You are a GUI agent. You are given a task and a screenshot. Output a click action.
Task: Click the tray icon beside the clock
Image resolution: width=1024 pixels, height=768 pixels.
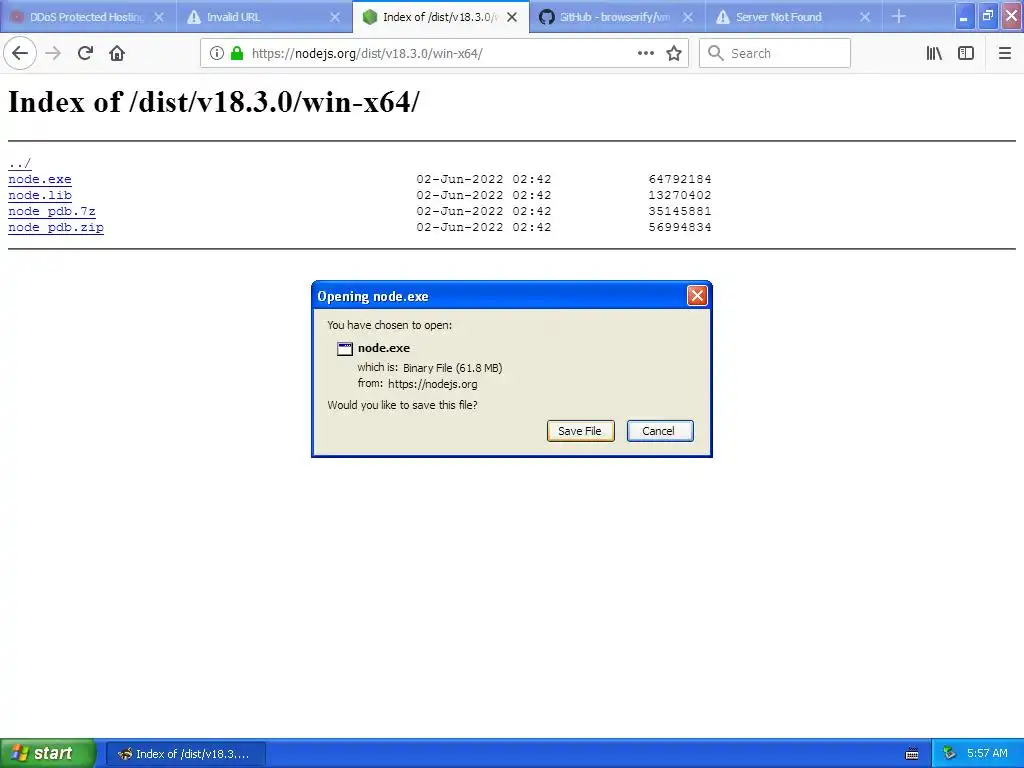949,754
